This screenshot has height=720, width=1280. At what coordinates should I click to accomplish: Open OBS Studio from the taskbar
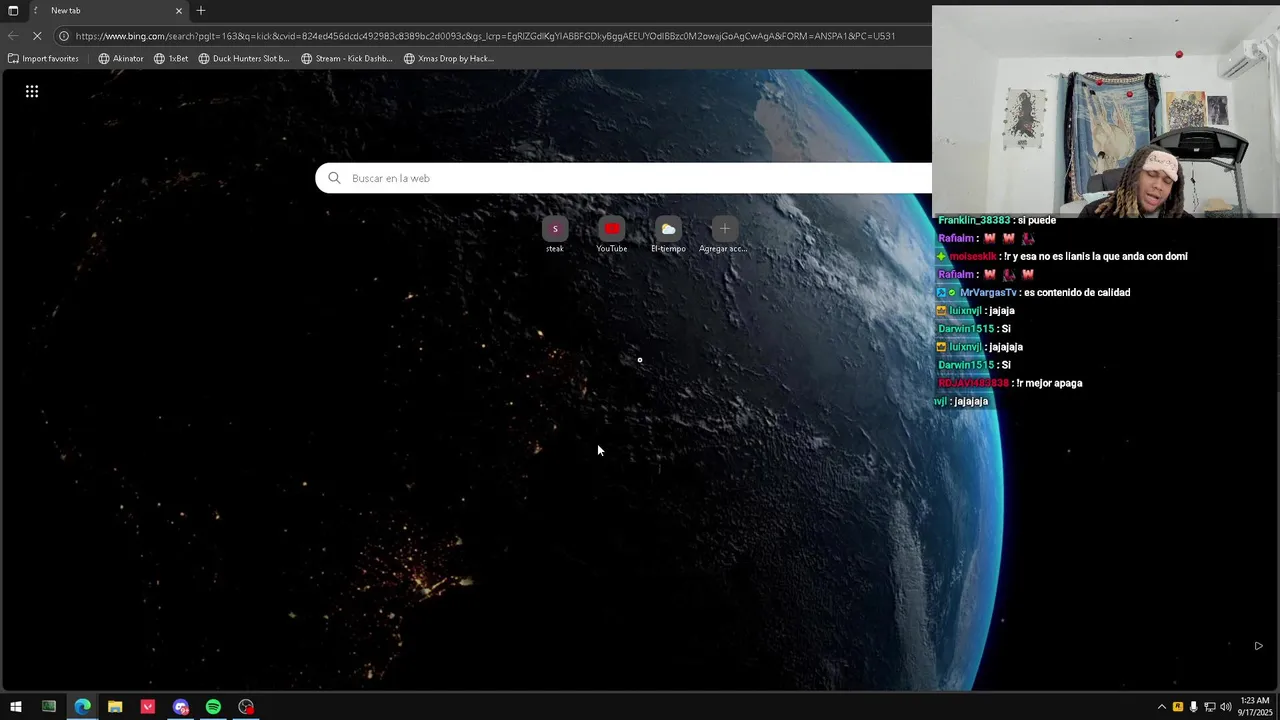click(246, 707)
